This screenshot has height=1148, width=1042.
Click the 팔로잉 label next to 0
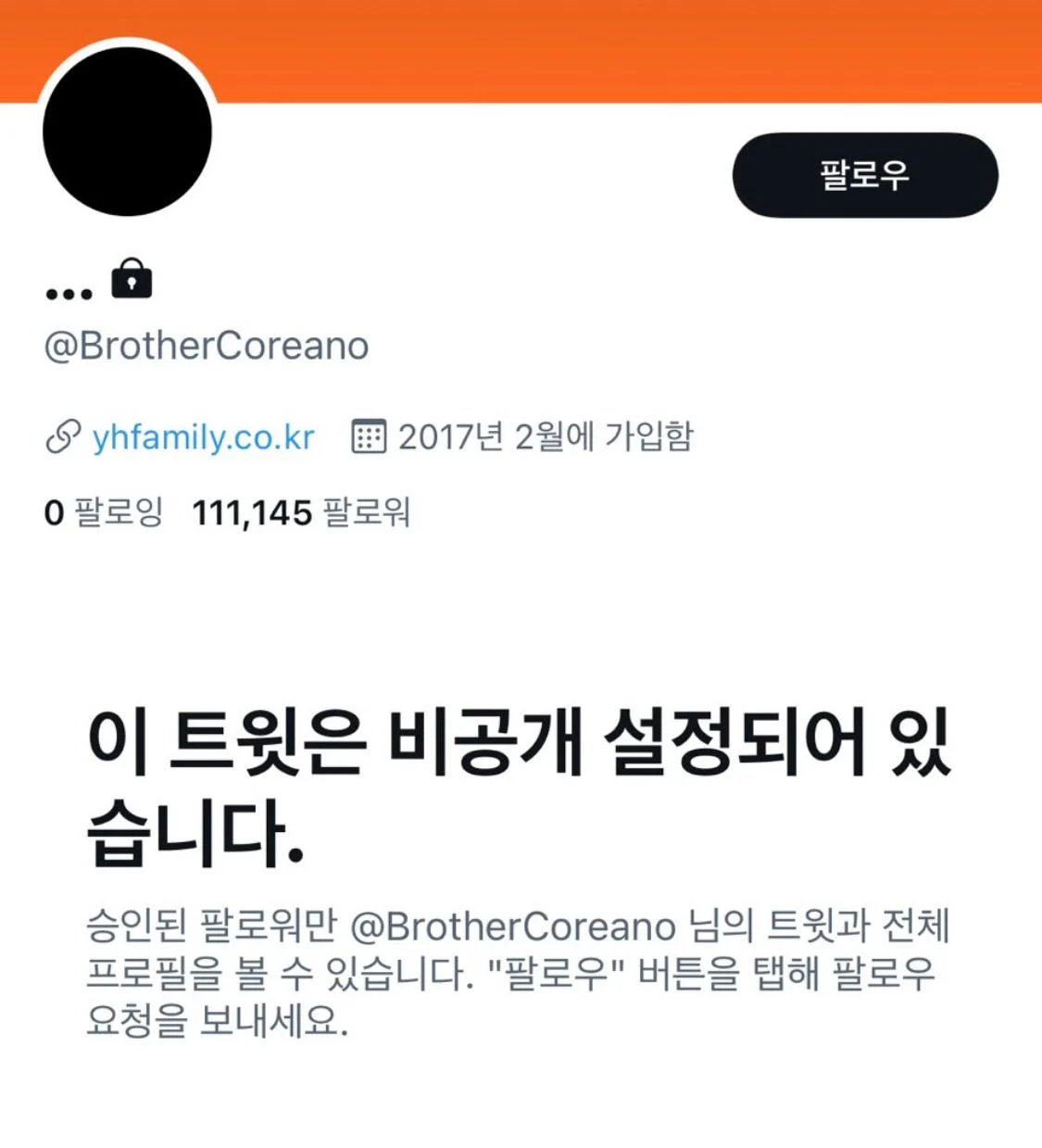pos(118,512)
